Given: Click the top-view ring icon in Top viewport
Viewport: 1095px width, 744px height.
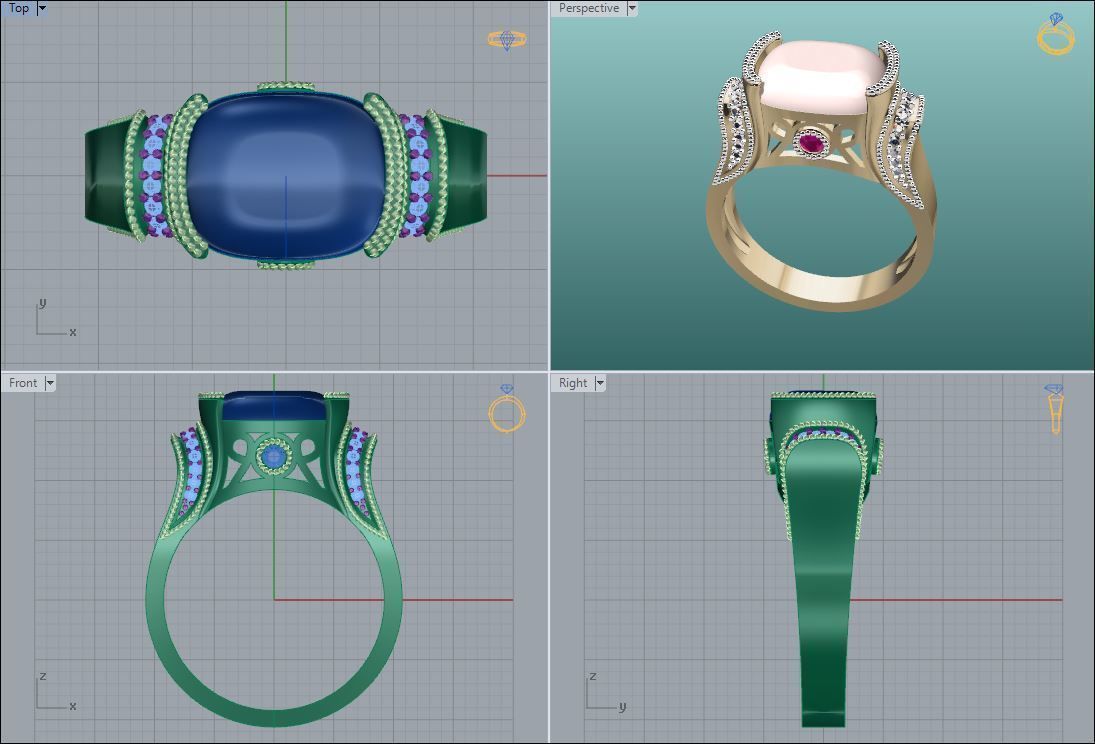Looking at the screenshot, I should (507, 40).
